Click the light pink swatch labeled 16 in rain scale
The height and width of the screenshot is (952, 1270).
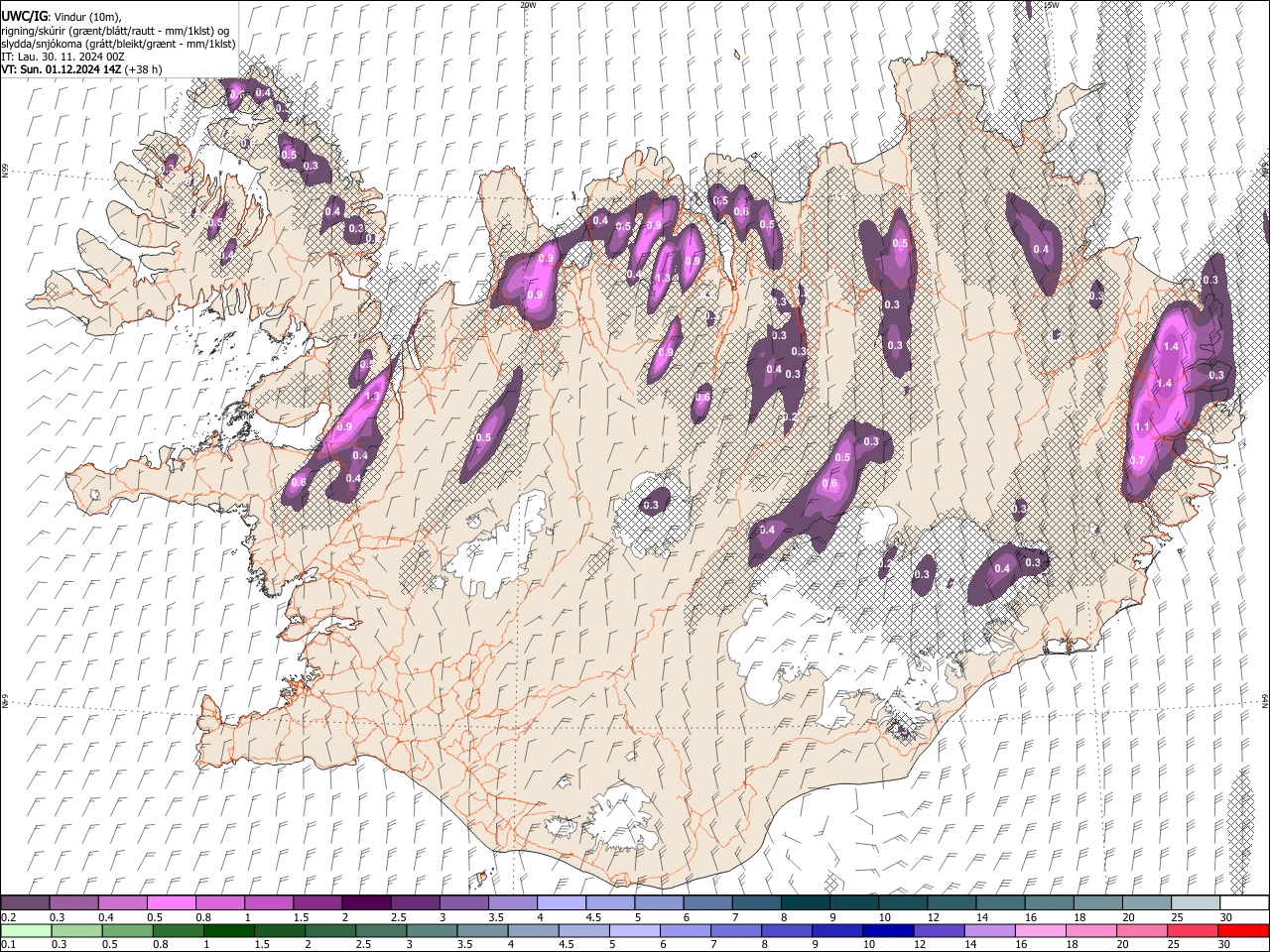click(1042, 930)
